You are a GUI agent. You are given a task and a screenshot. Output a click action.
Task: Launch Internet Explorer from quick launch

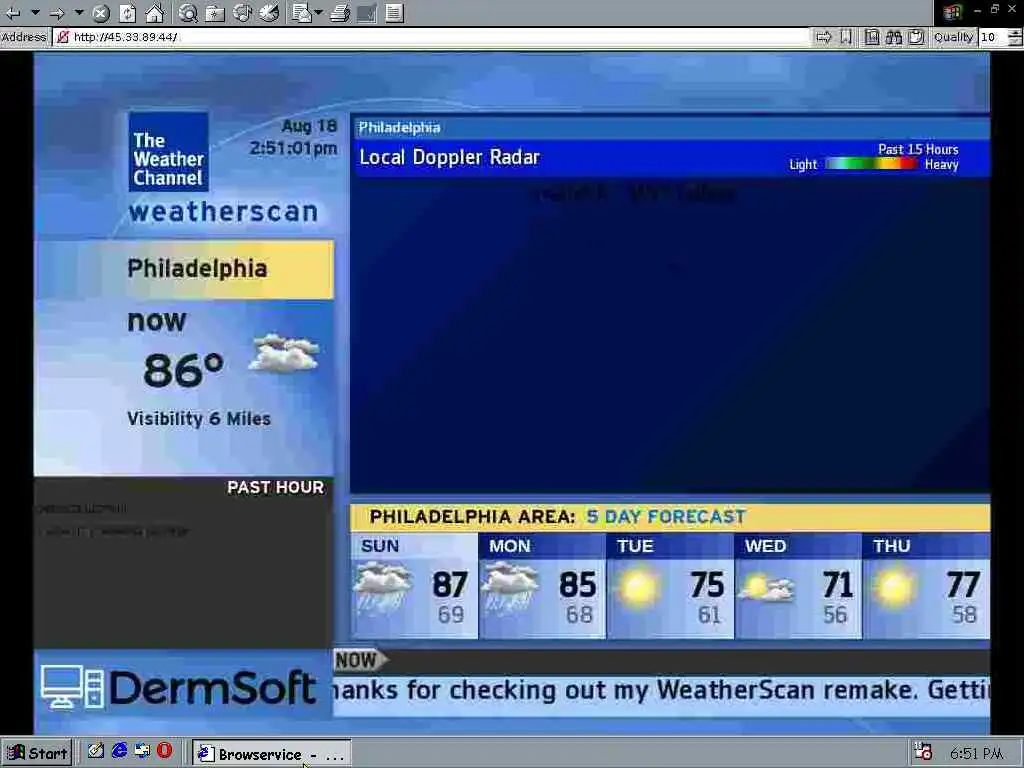[119, 751]
